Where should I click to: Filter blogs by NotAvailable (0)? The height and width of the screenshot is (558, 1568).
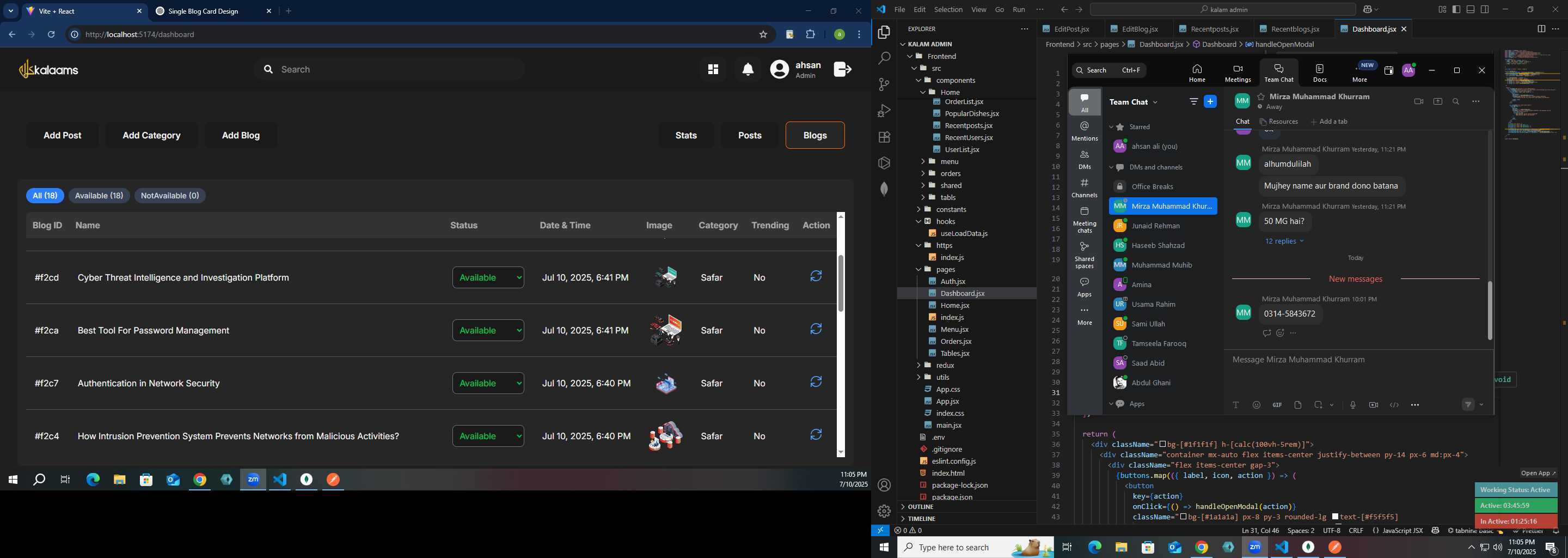(x=170, y=196)
